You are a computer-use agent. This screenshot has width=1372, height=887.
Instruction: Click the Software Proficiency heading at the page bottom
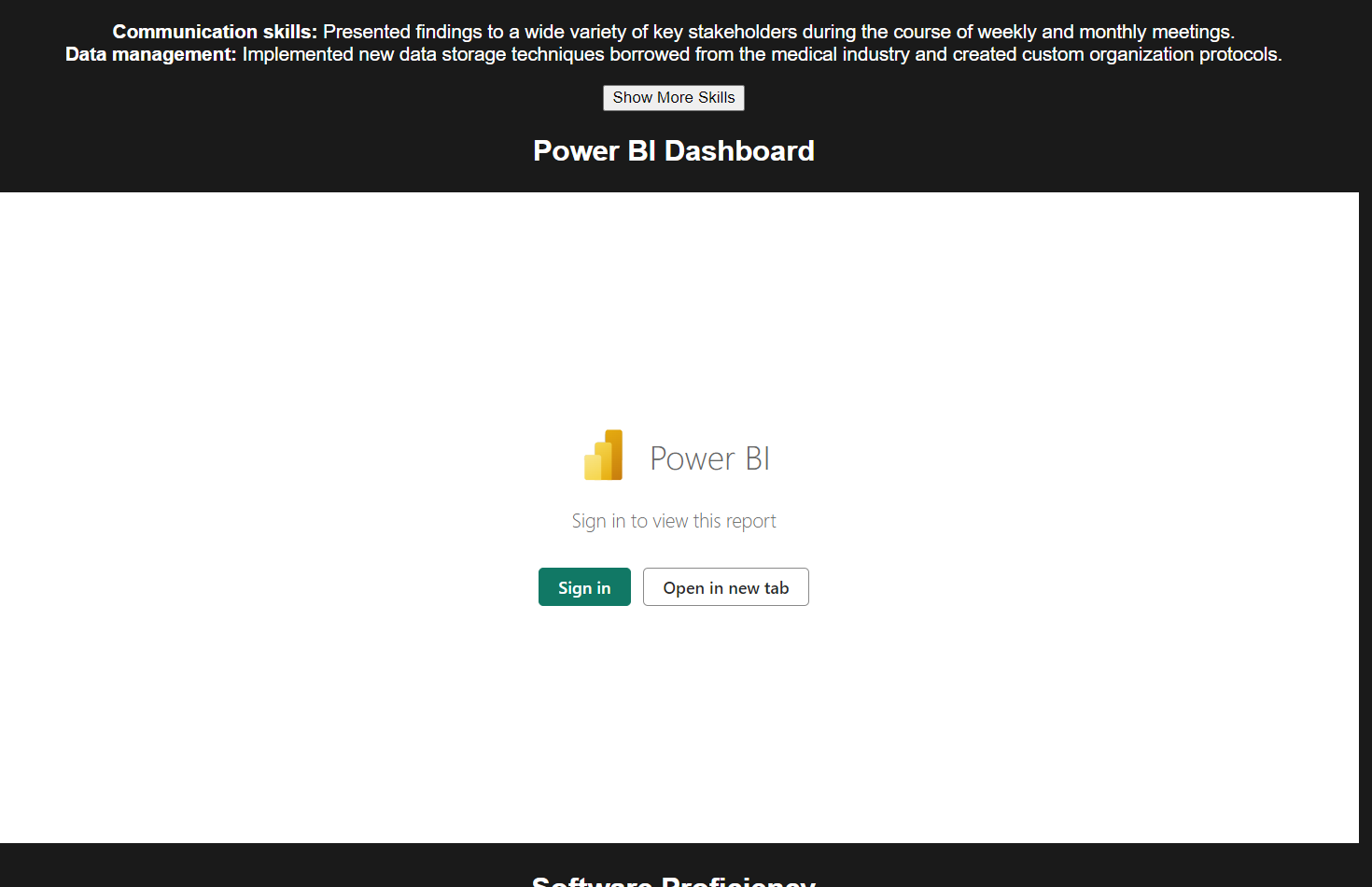click(x=674, y=880)
